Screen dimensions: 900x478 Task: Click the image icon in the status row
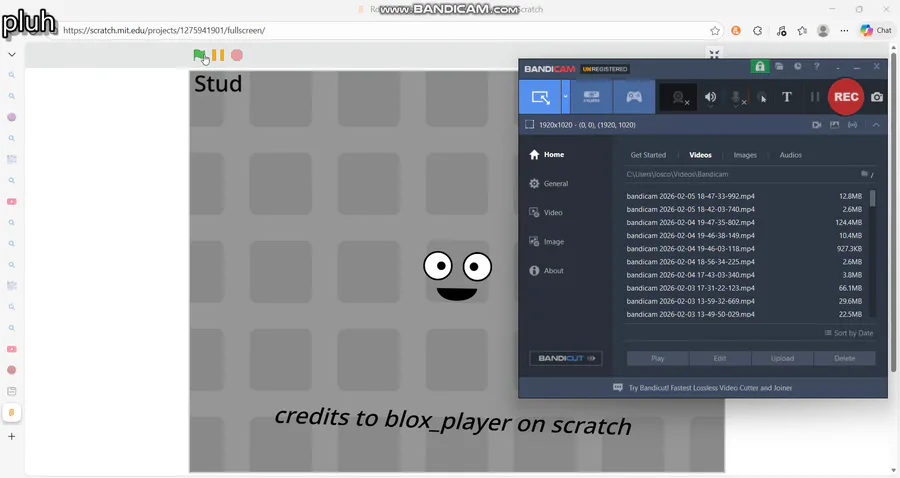pyautogui.click(x=835, y=125)
